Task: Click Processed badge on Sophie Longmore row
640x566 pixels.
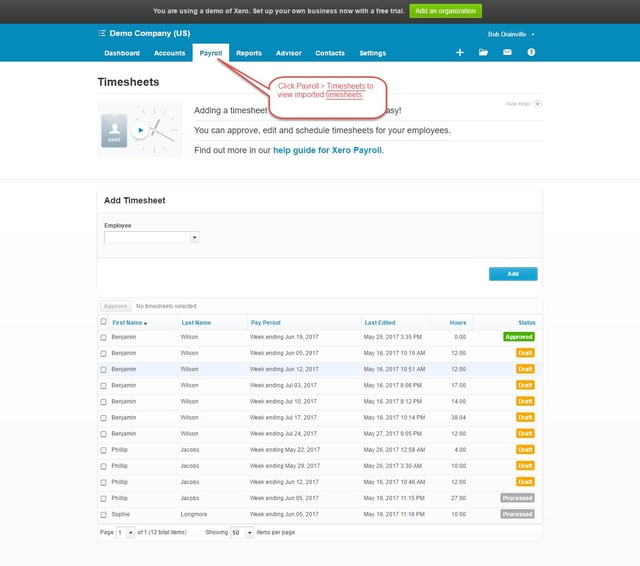Action: pos(517,514)
